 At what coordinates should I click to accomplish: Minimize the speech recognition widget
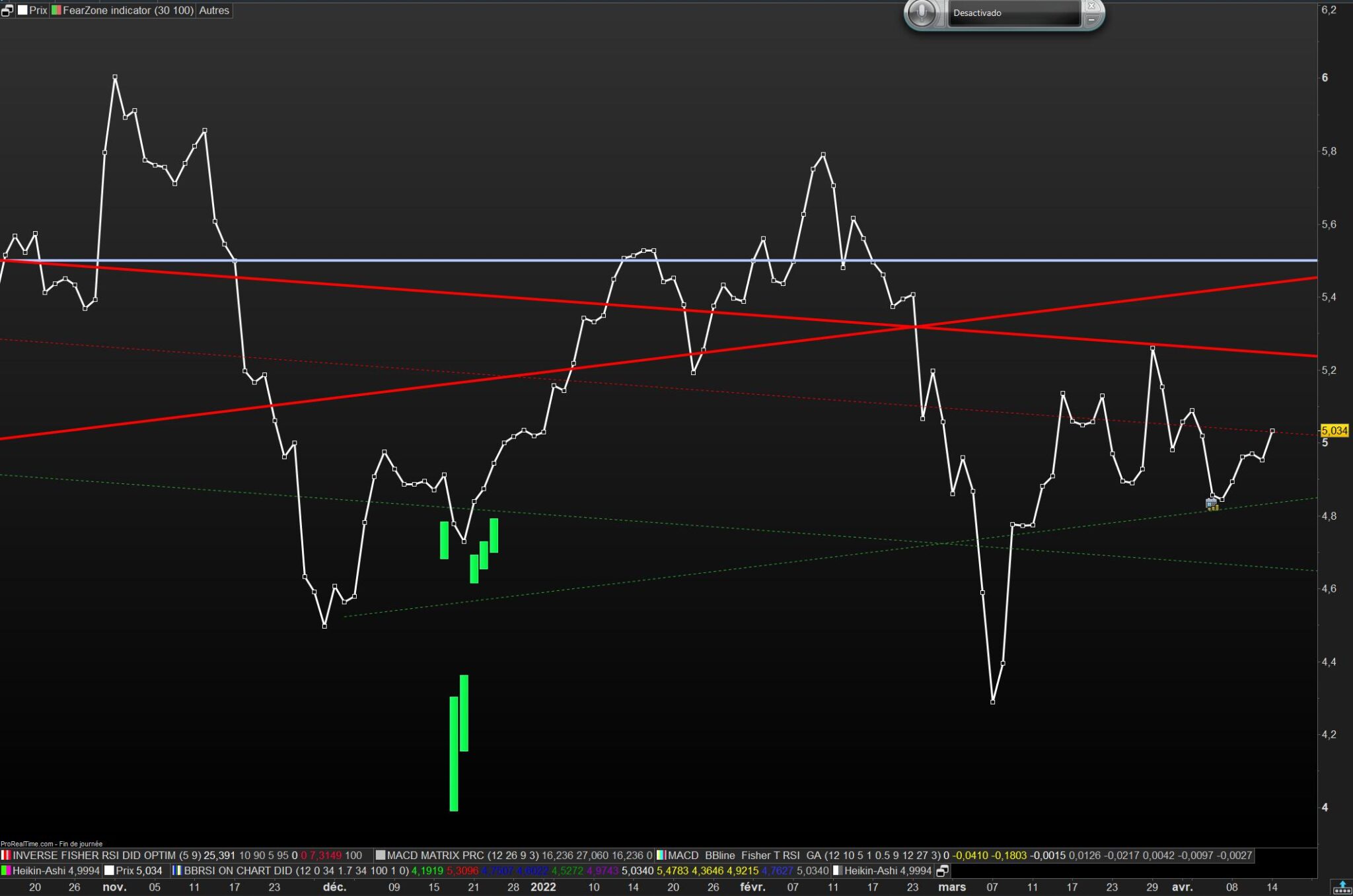click(1092, 20)
